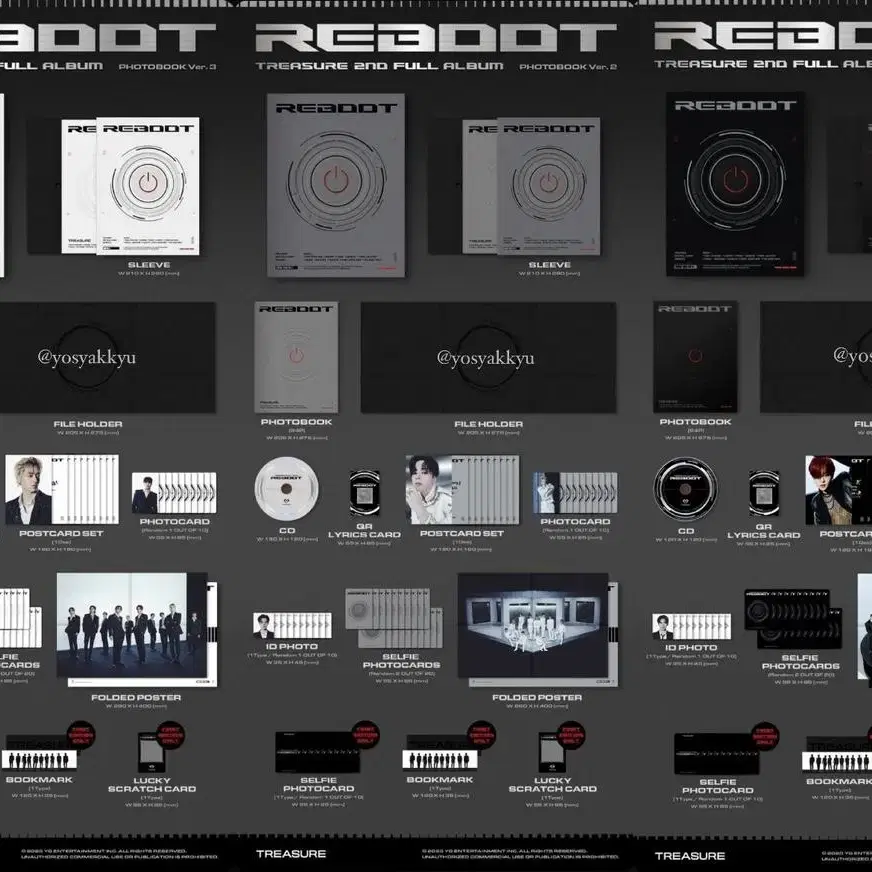This screenshot has height=872, width=872.
Task: Open the gray selfie photocards stack
Action: 394,618
